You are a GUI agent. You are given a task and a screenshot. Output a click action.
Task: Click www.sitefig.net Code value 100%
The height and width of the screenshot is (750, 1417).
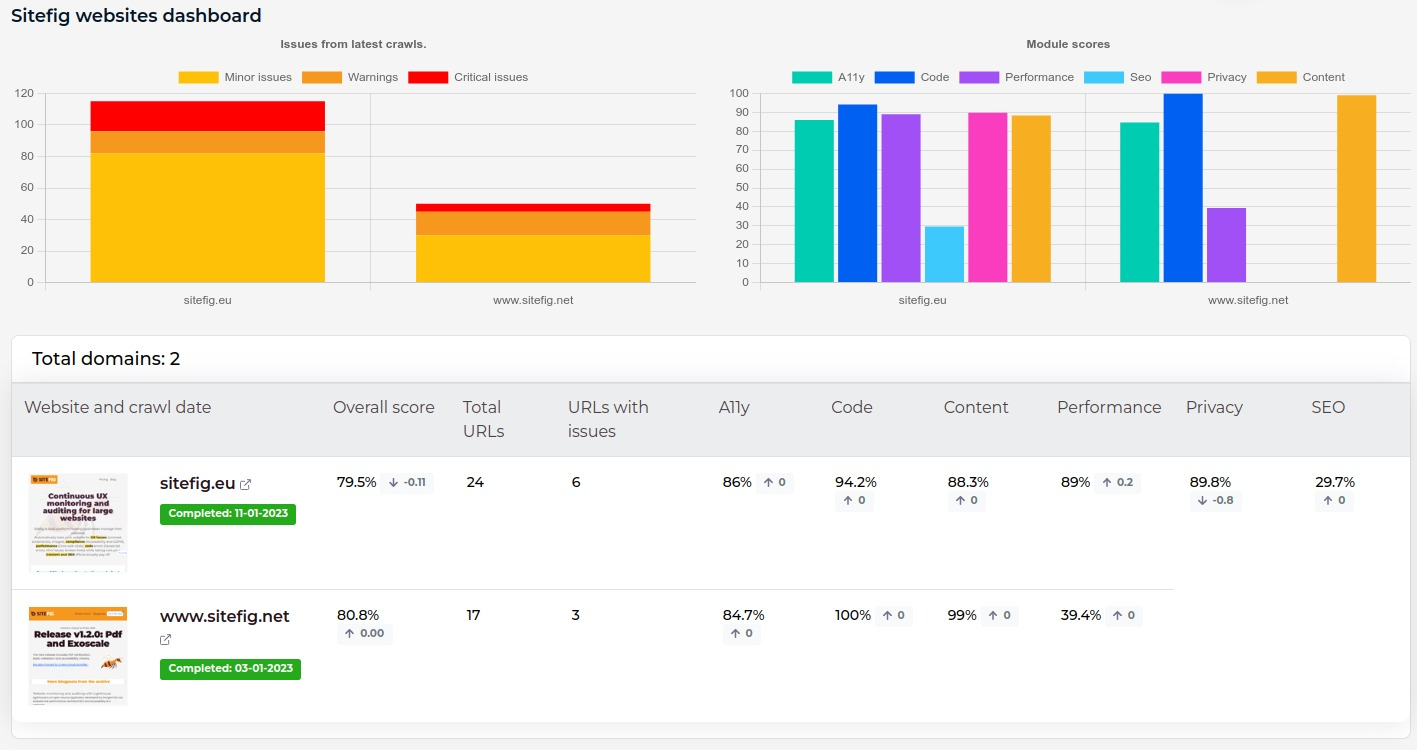[x=853, y=615]
